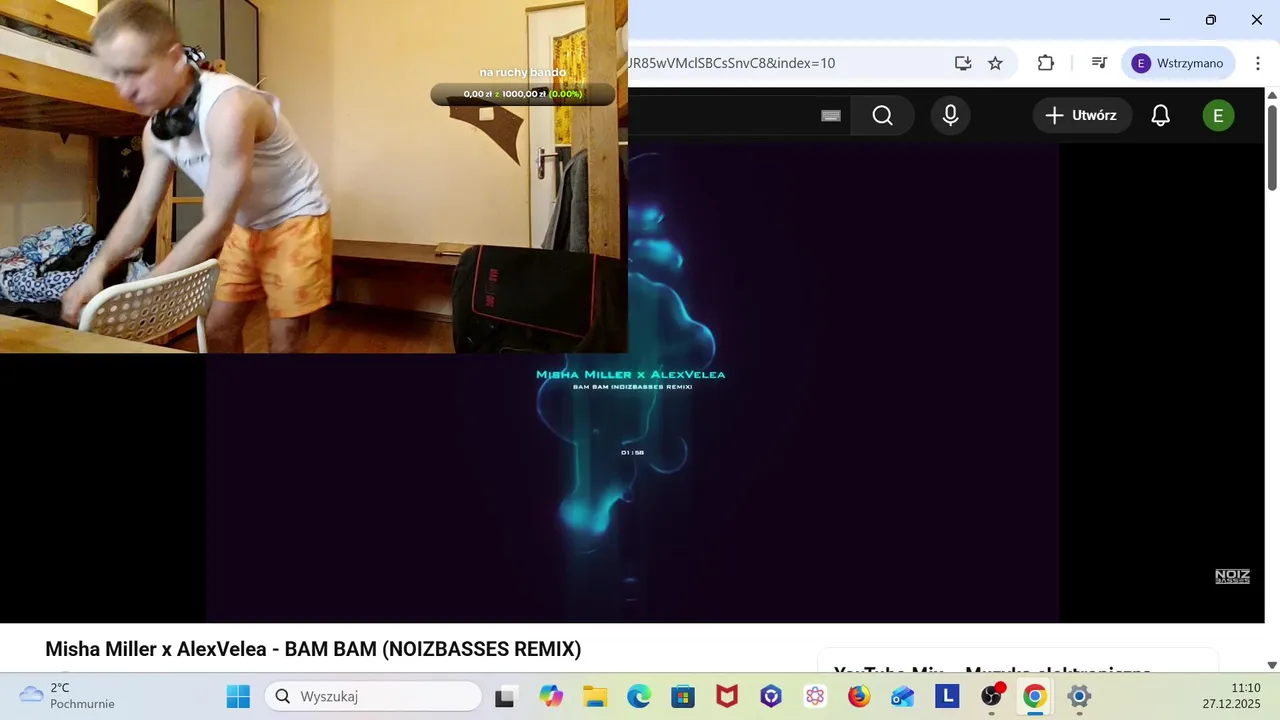Open the Chrome extensions puzzle icon

(1046, 63)
